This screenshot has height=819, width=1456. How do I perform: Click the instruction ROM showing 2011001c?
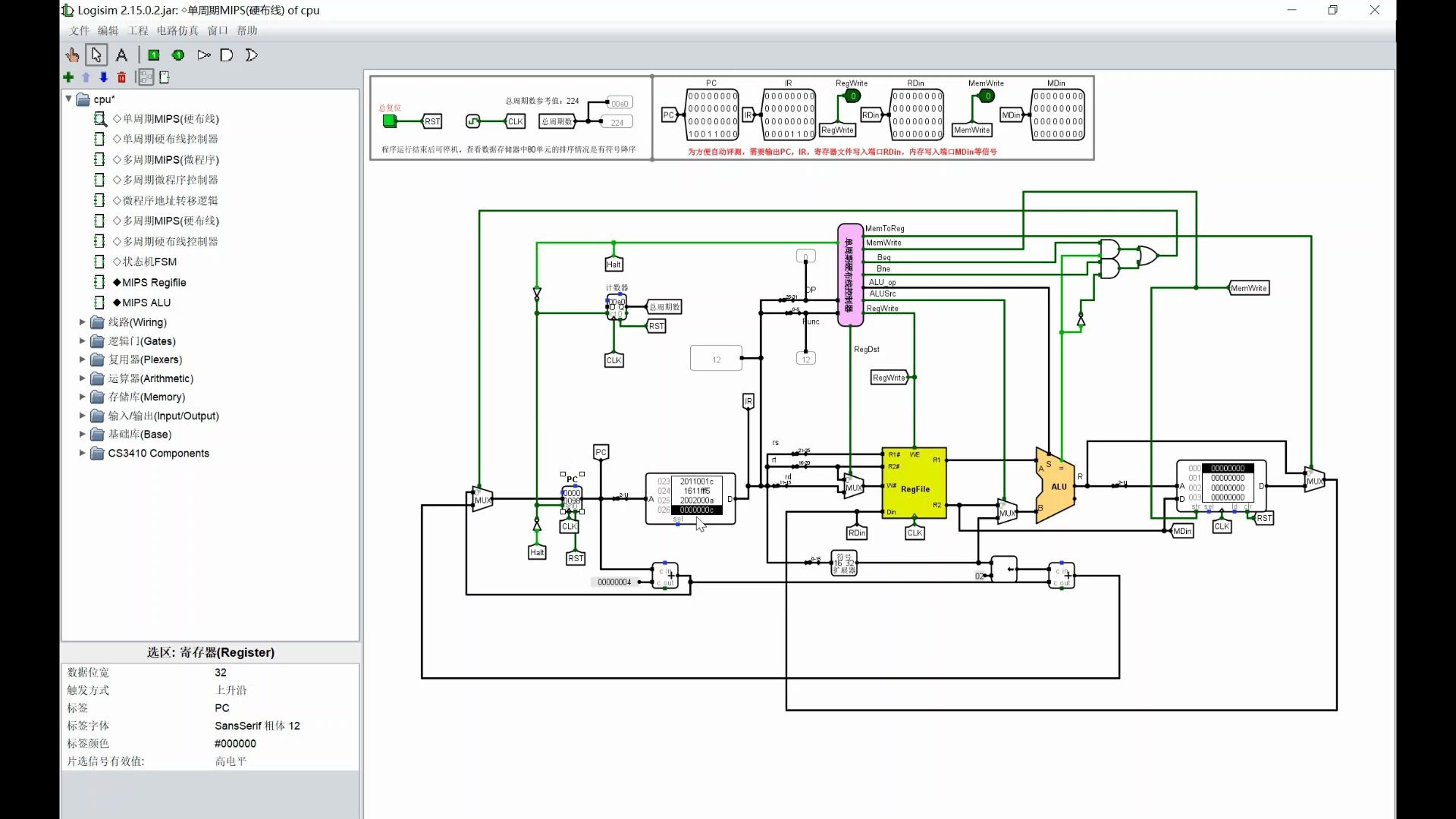[x=690, y=498]
